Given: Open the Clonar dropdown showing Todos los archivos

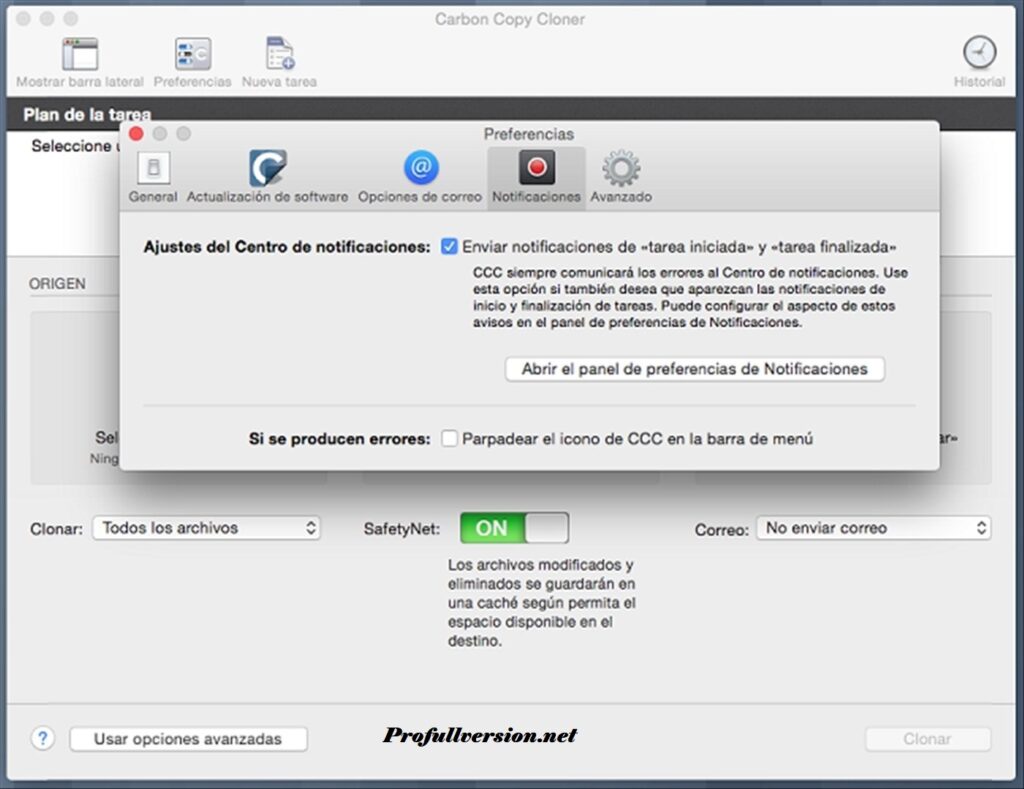Looking at the screenshot, I should [206, 527].
